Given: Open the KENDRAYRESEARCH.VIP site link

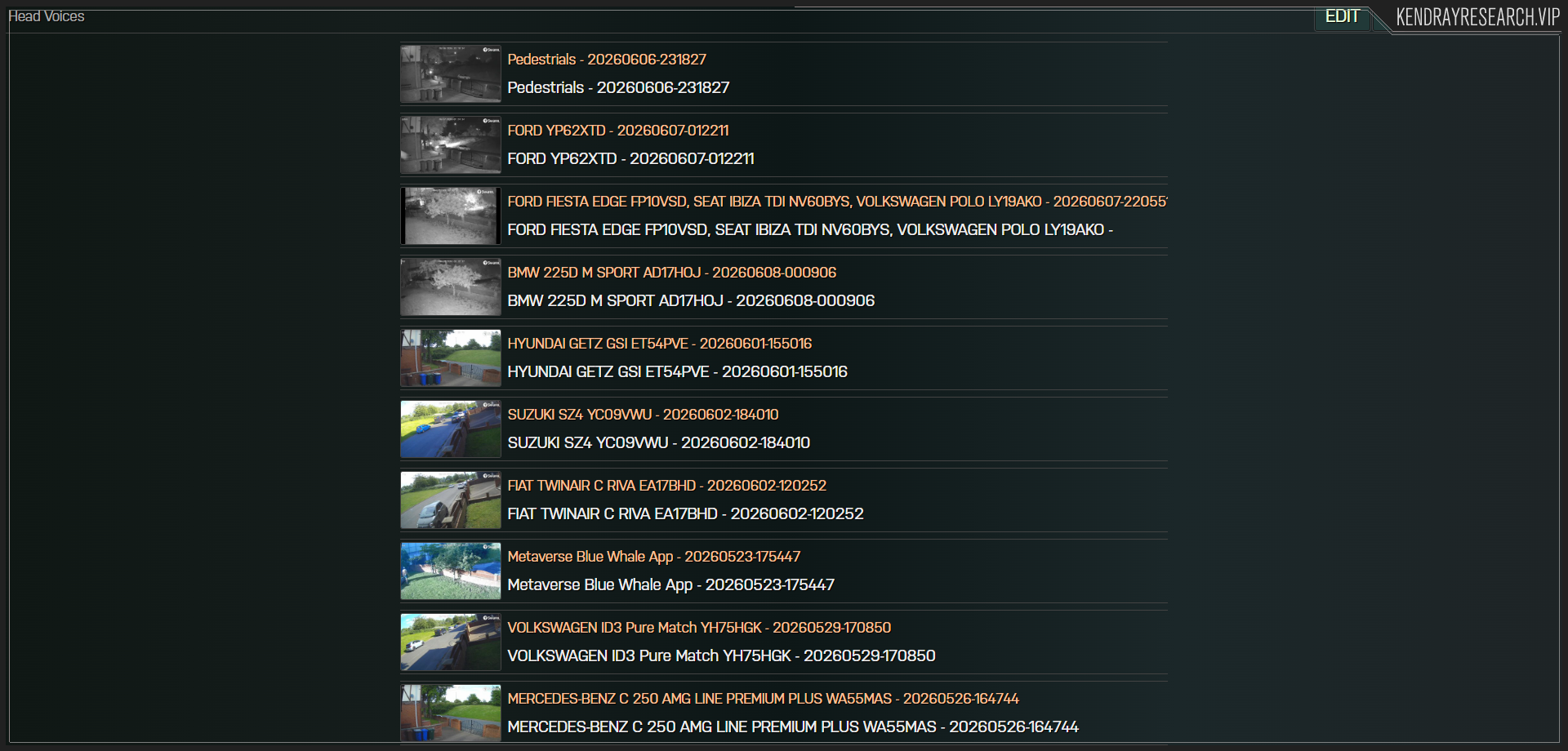Looking at the screenshot, I should [x=1477, y=17].
